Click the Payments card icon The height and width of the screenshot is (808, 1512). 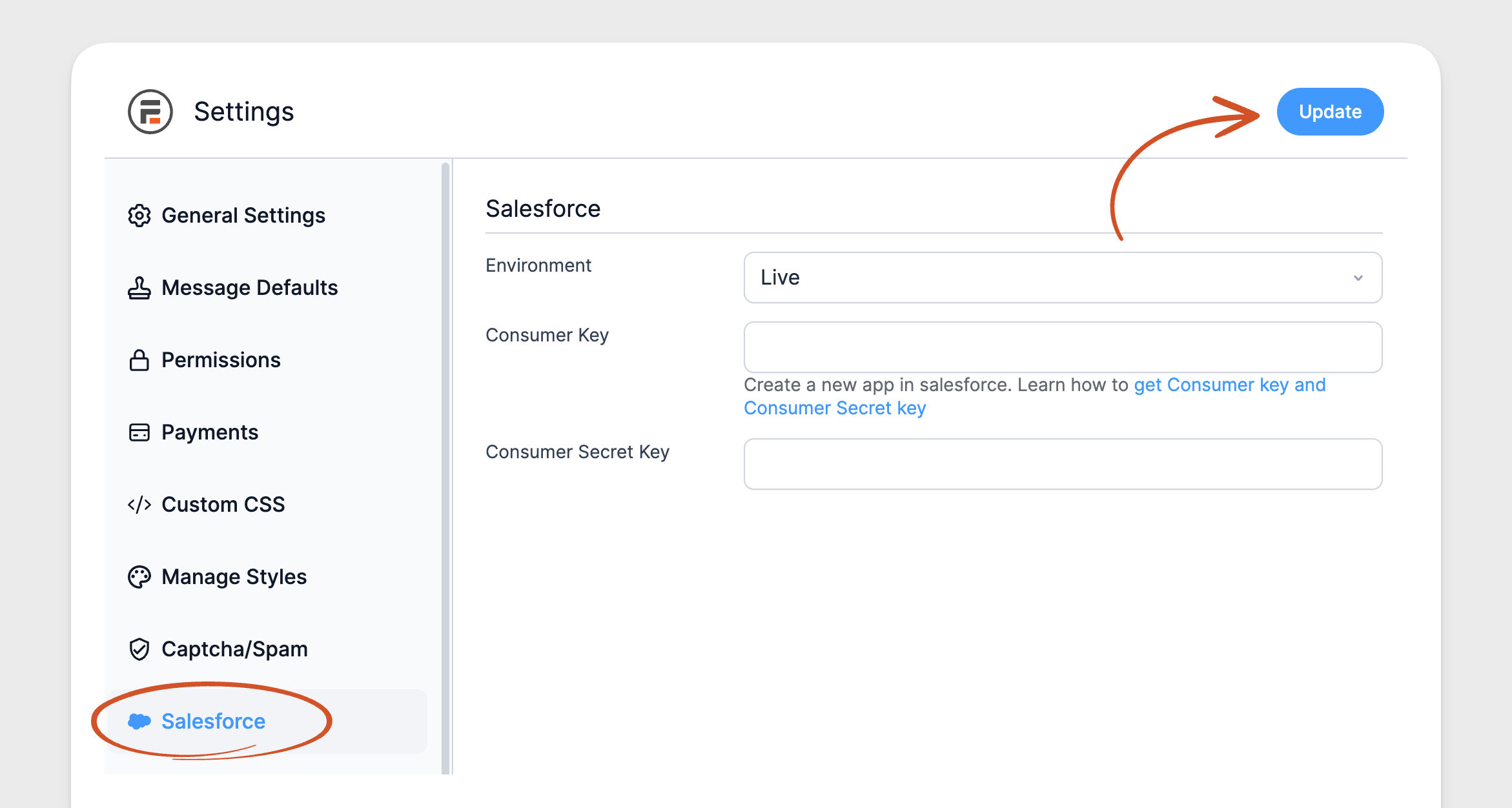(x=139, y=432)
